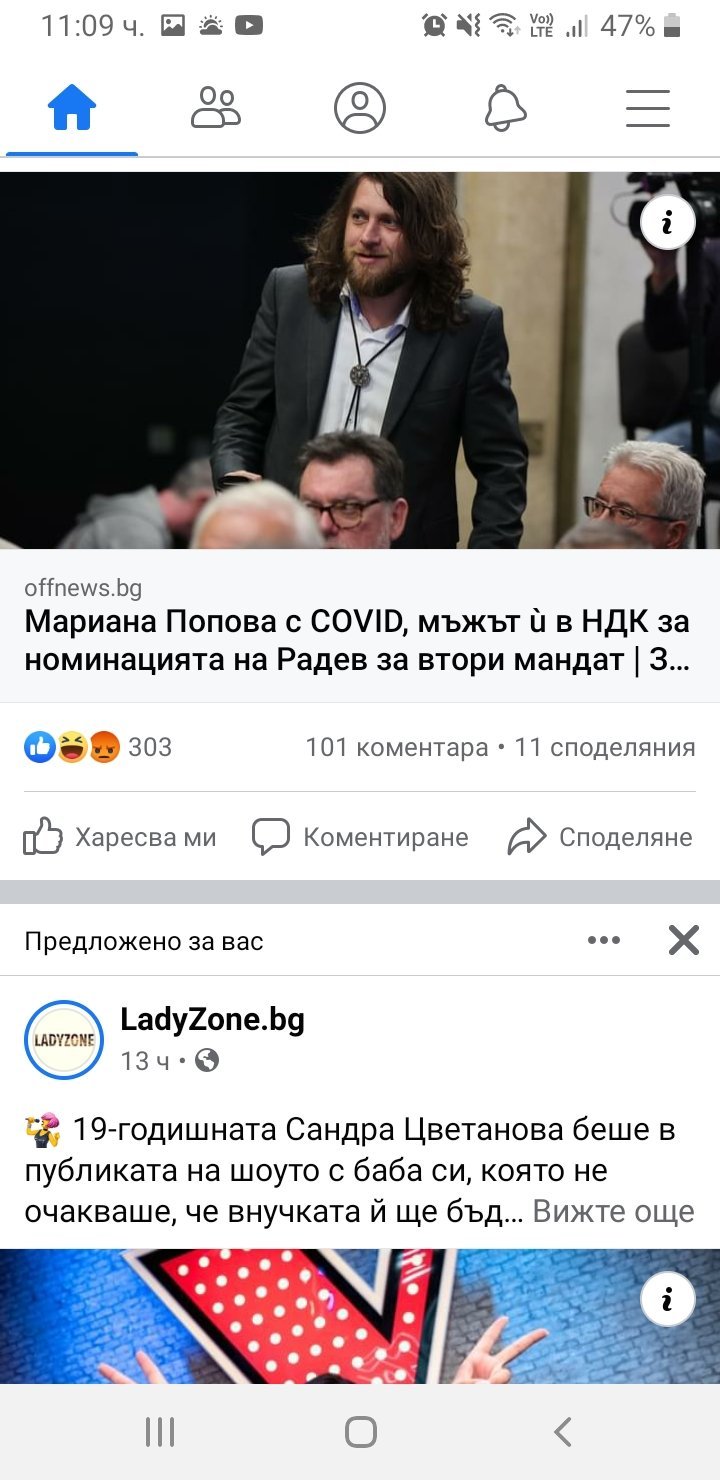720x1480 pixels.
Task: Open the Notifications bell
Action: pos(505,108)
